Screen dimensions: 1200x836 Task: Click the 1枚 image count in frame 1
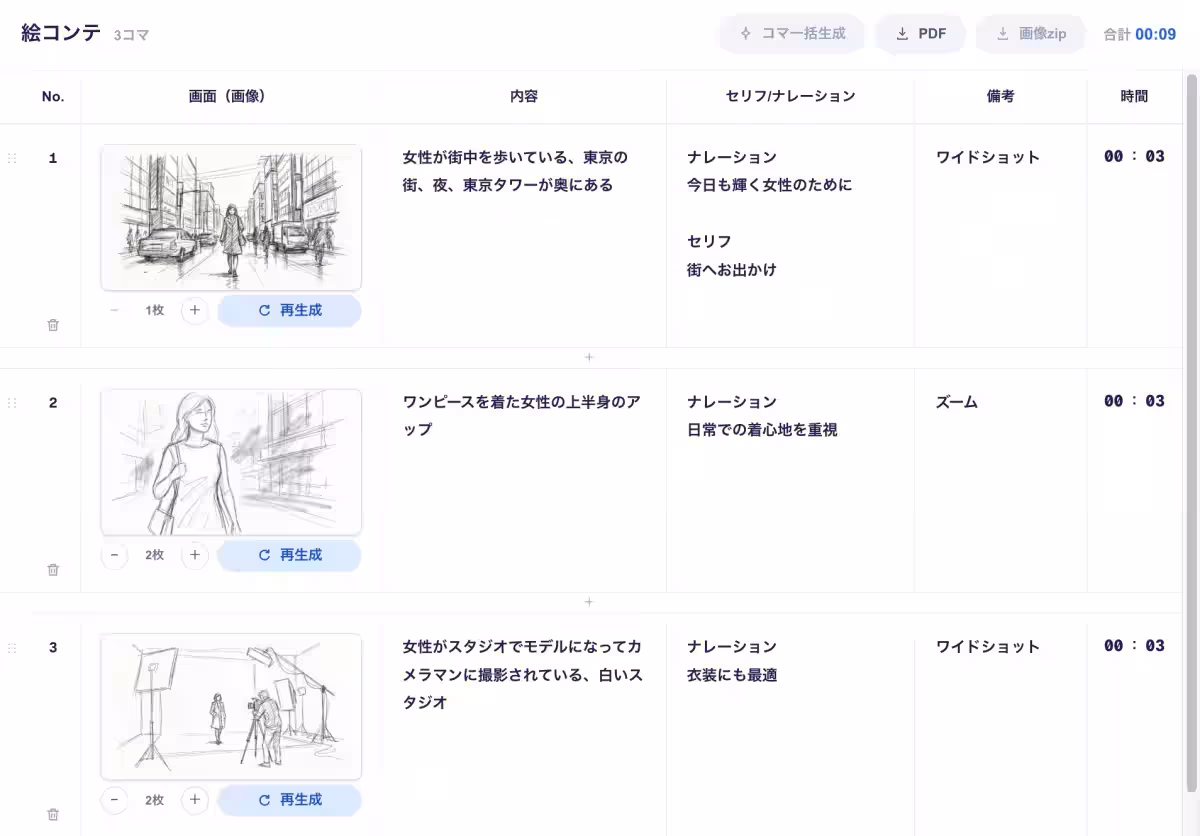point(155,311)
